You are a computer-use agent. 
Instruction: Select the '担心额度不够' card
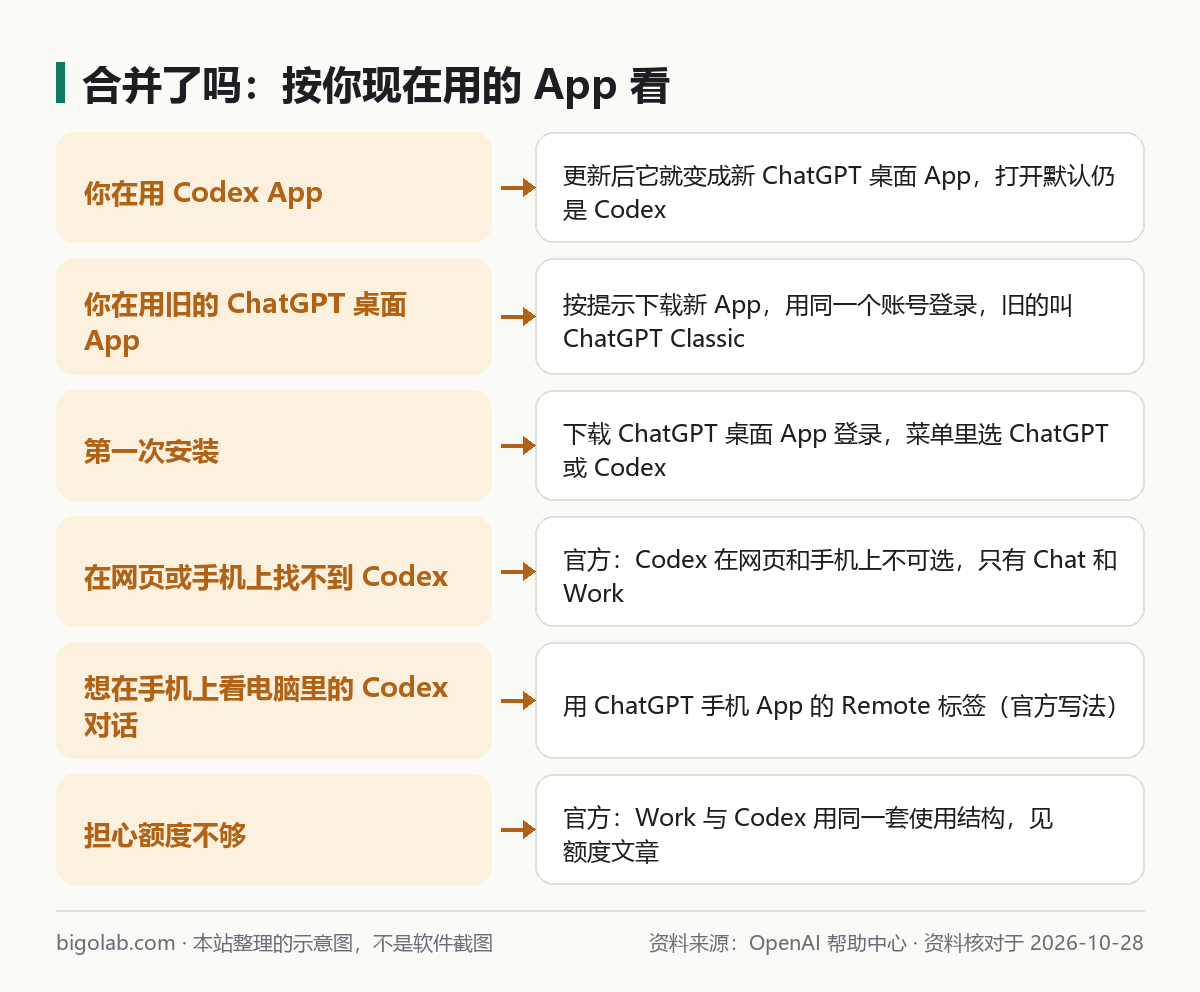(274, 829)
